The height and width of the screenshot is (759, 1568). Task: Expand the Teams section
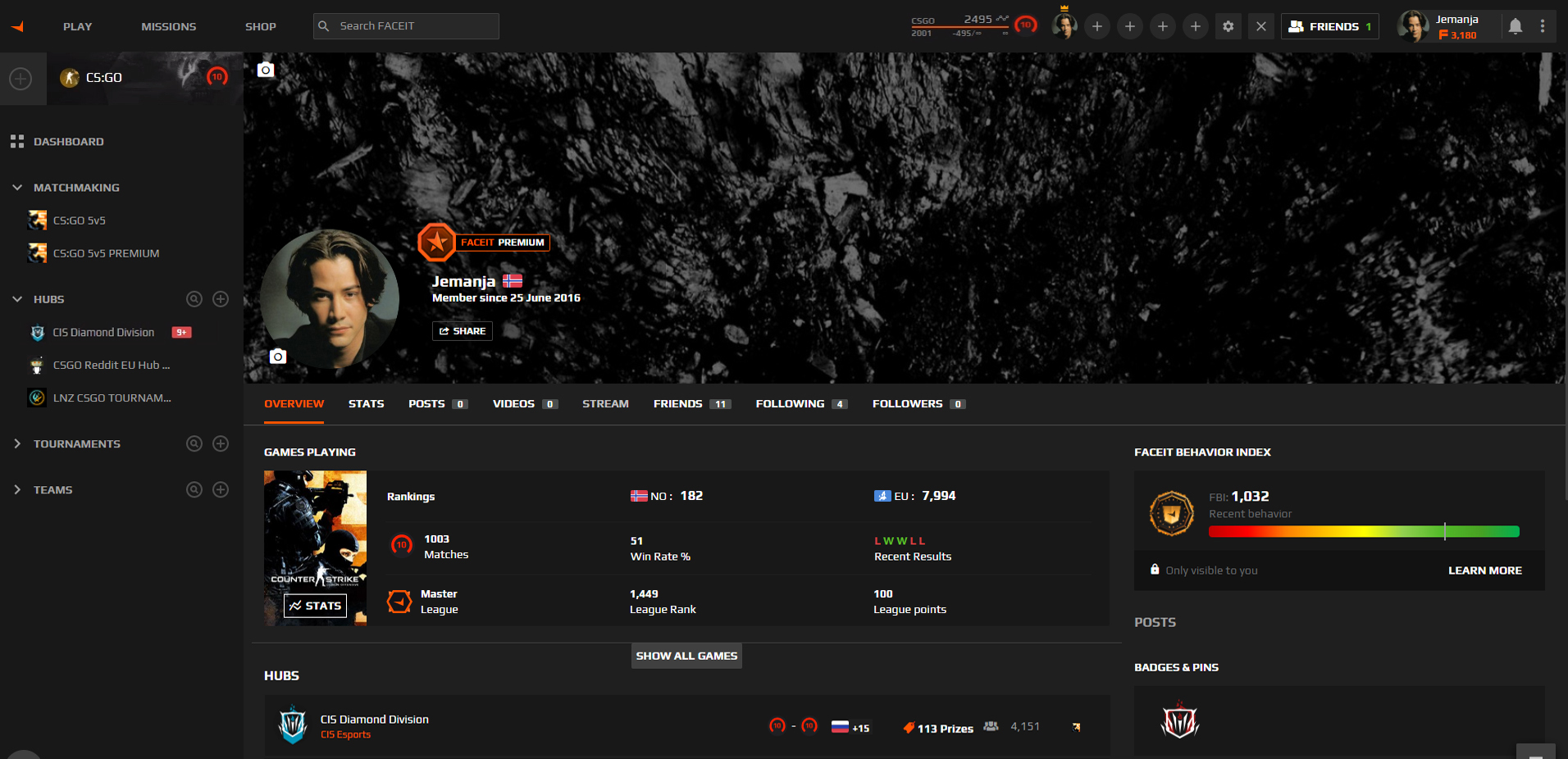(17, 489)
